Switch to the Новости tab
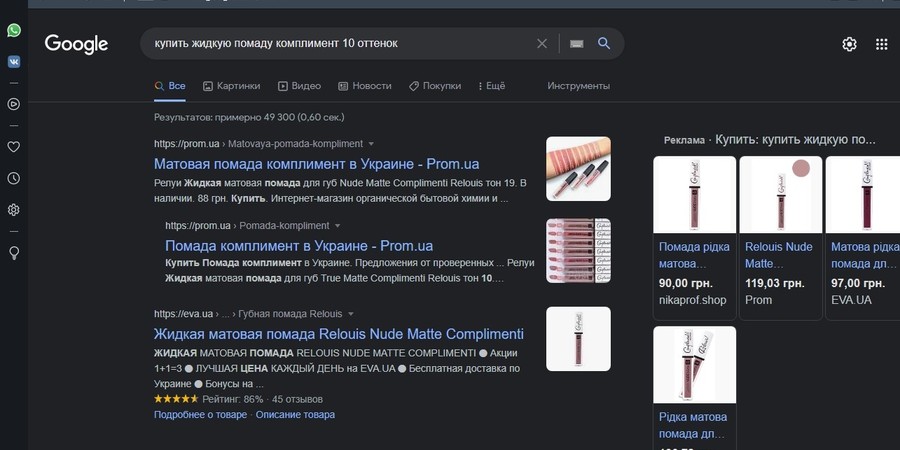 tap(365, 86)
